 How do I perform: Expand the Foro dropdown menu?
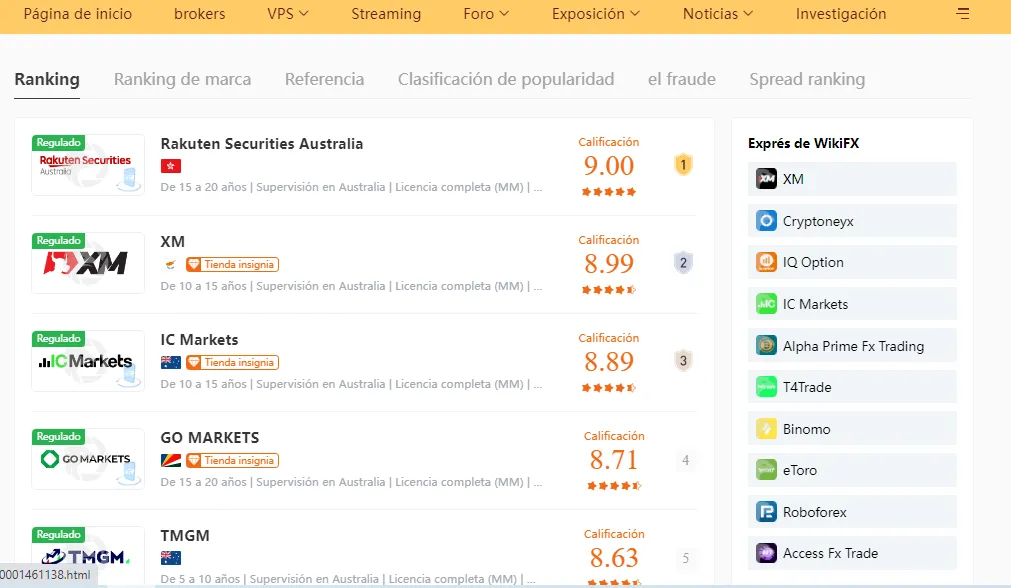click(486, 14)
